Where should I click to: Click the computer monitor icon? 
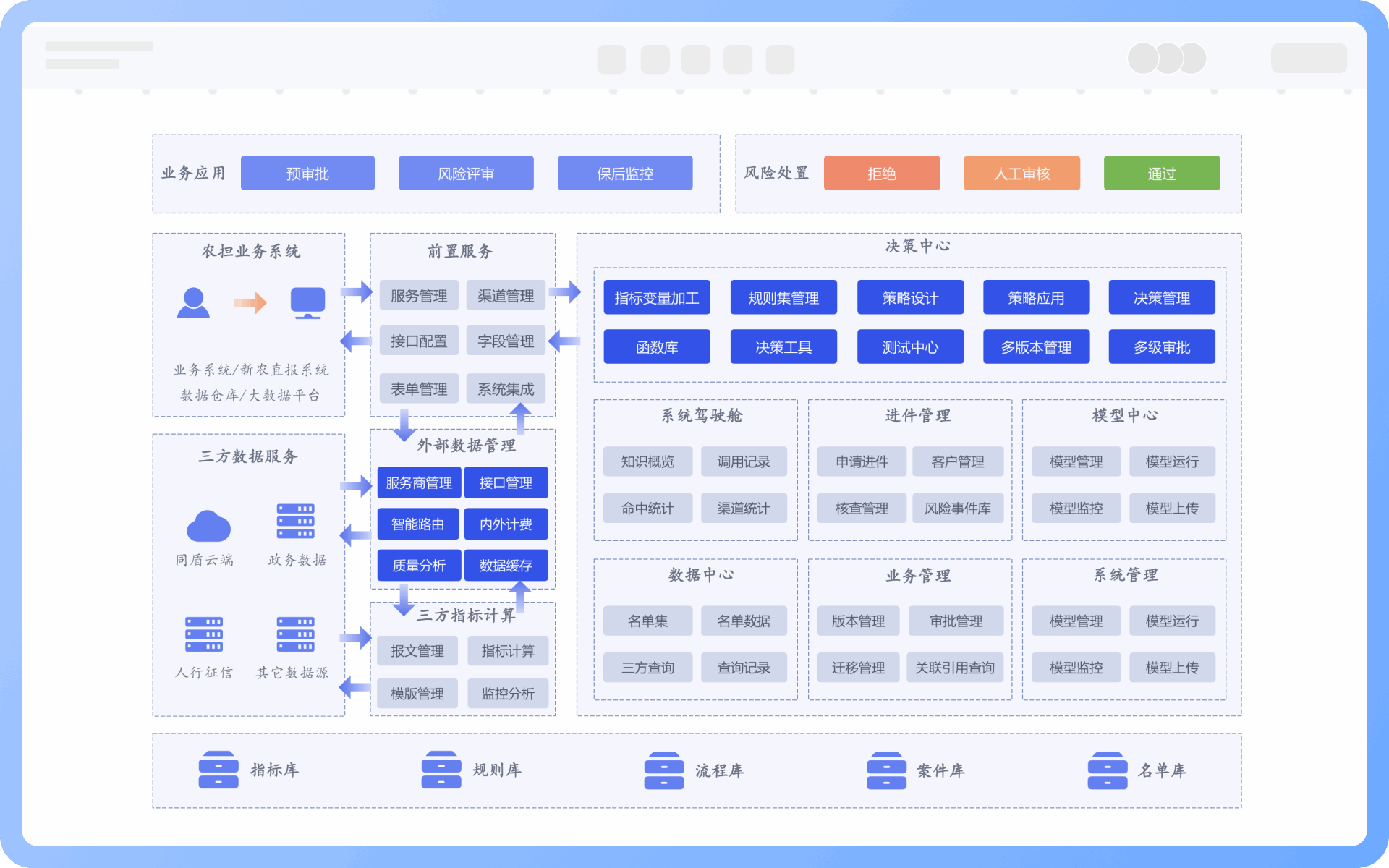point(307,303)
